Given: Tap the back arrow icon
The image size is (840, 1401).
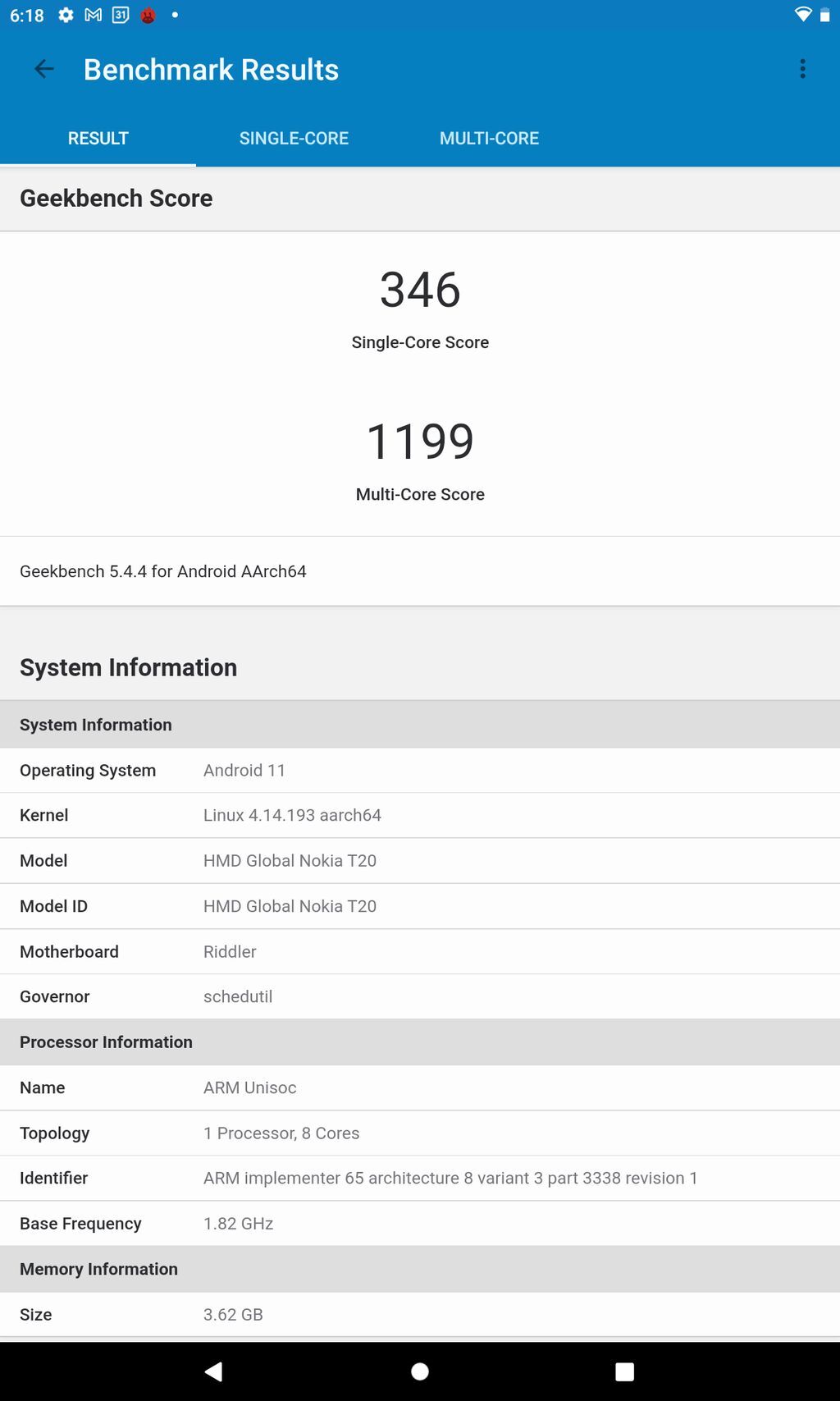Looking at the screenshot, I should pos(44,70).
